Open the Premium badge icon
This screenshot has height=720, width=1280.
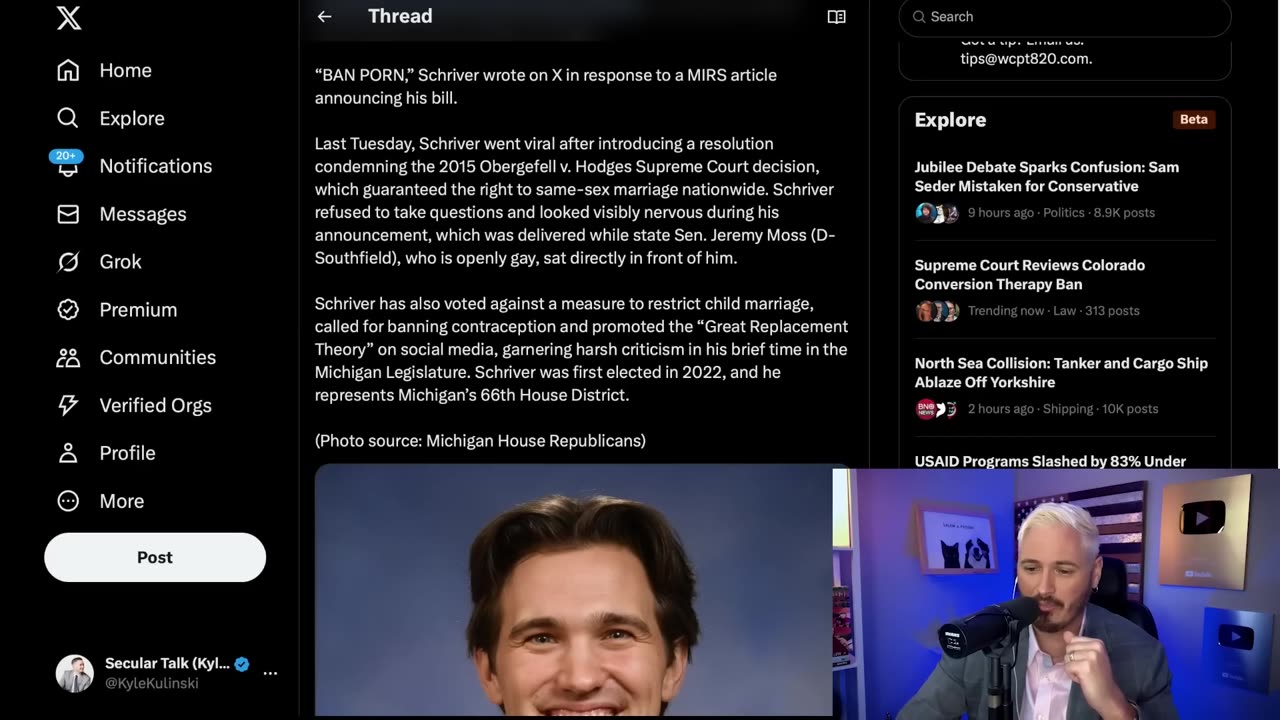(68, 310)
